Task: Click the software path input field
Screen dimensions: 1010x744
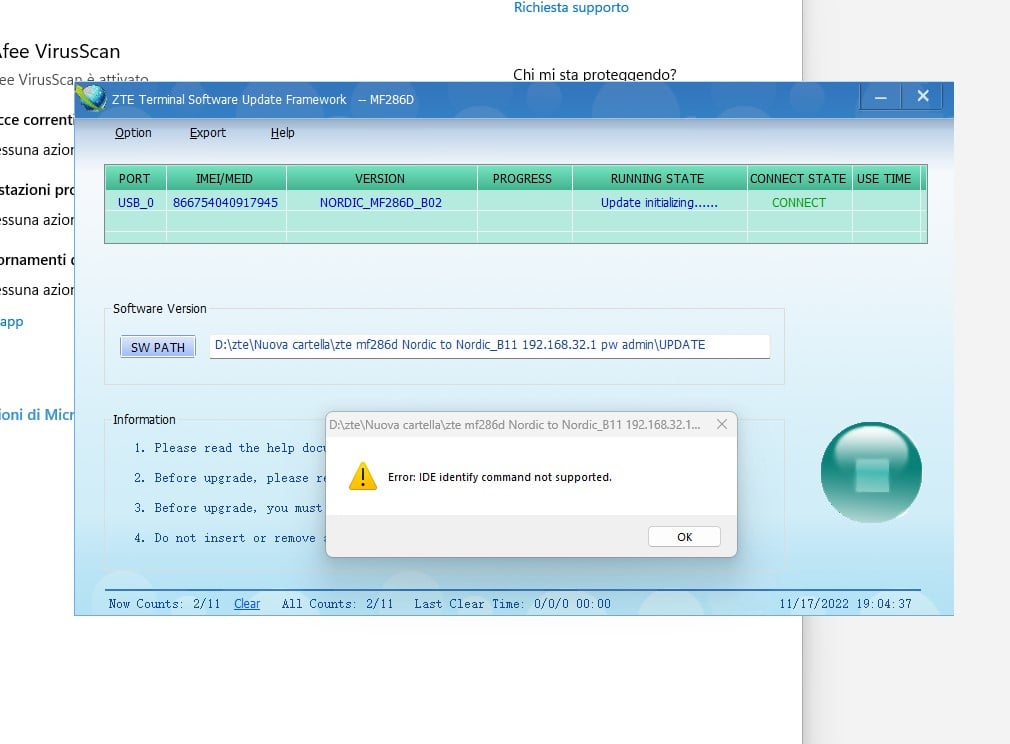Action: (x=490, y=345)
